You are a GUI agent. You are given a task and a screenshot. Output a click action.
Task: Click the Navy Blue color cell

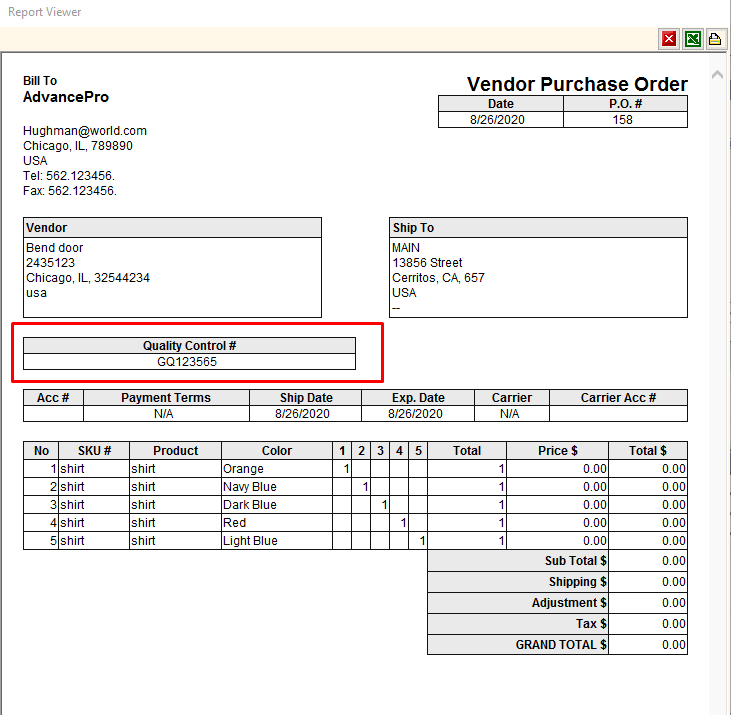click(x=250, y=487)
